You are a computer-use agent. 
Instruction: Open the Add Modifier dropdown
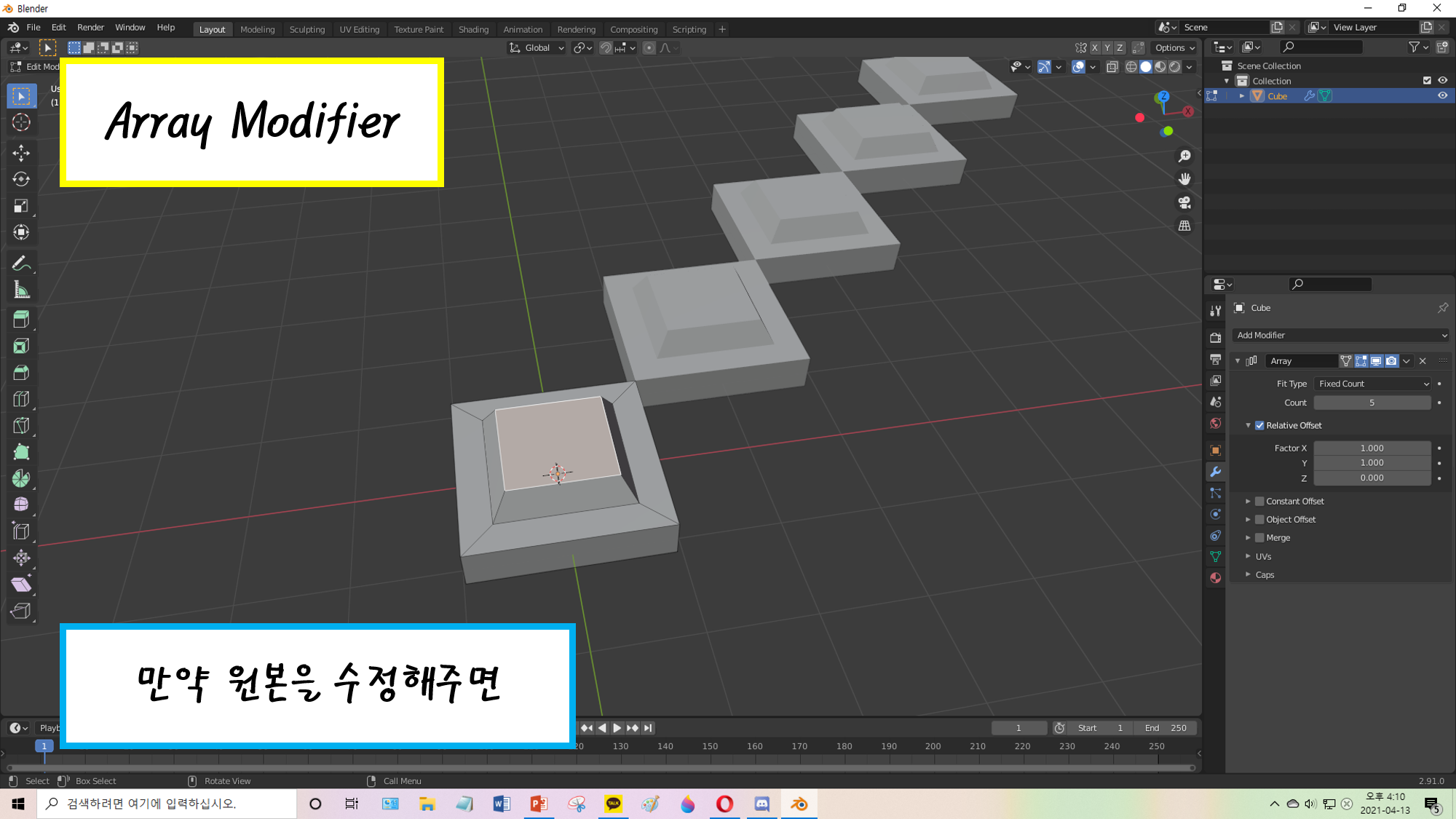1340,336
